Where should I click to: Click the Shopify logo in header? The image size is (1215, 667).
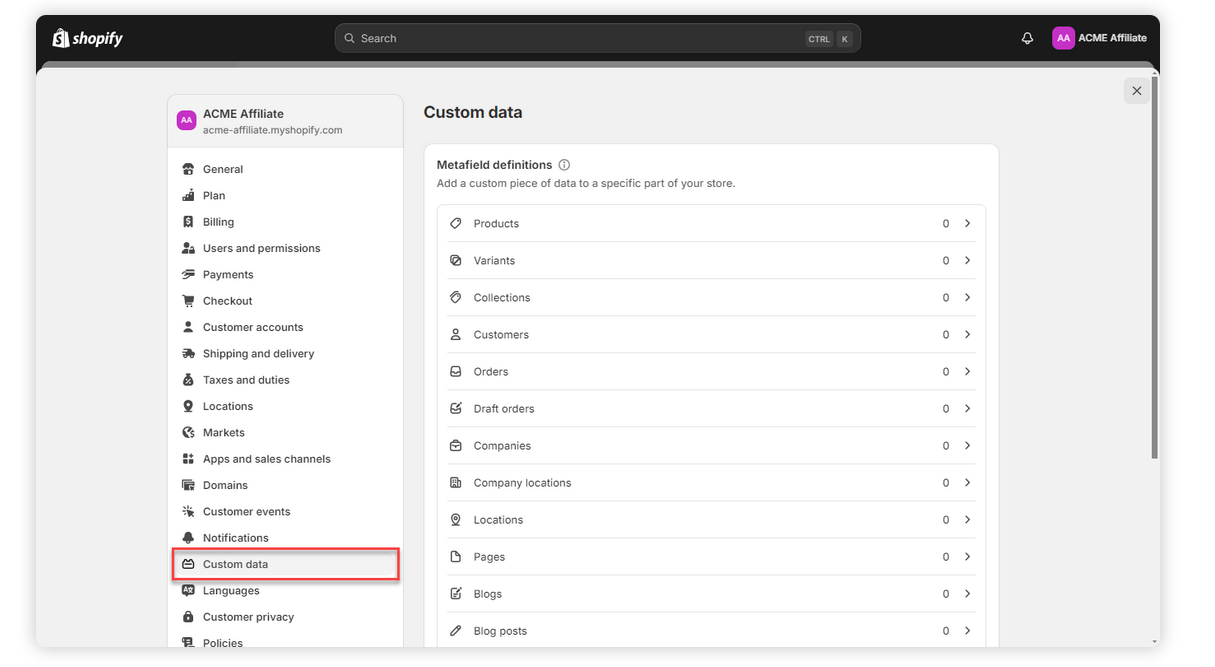tap(88, 38)
